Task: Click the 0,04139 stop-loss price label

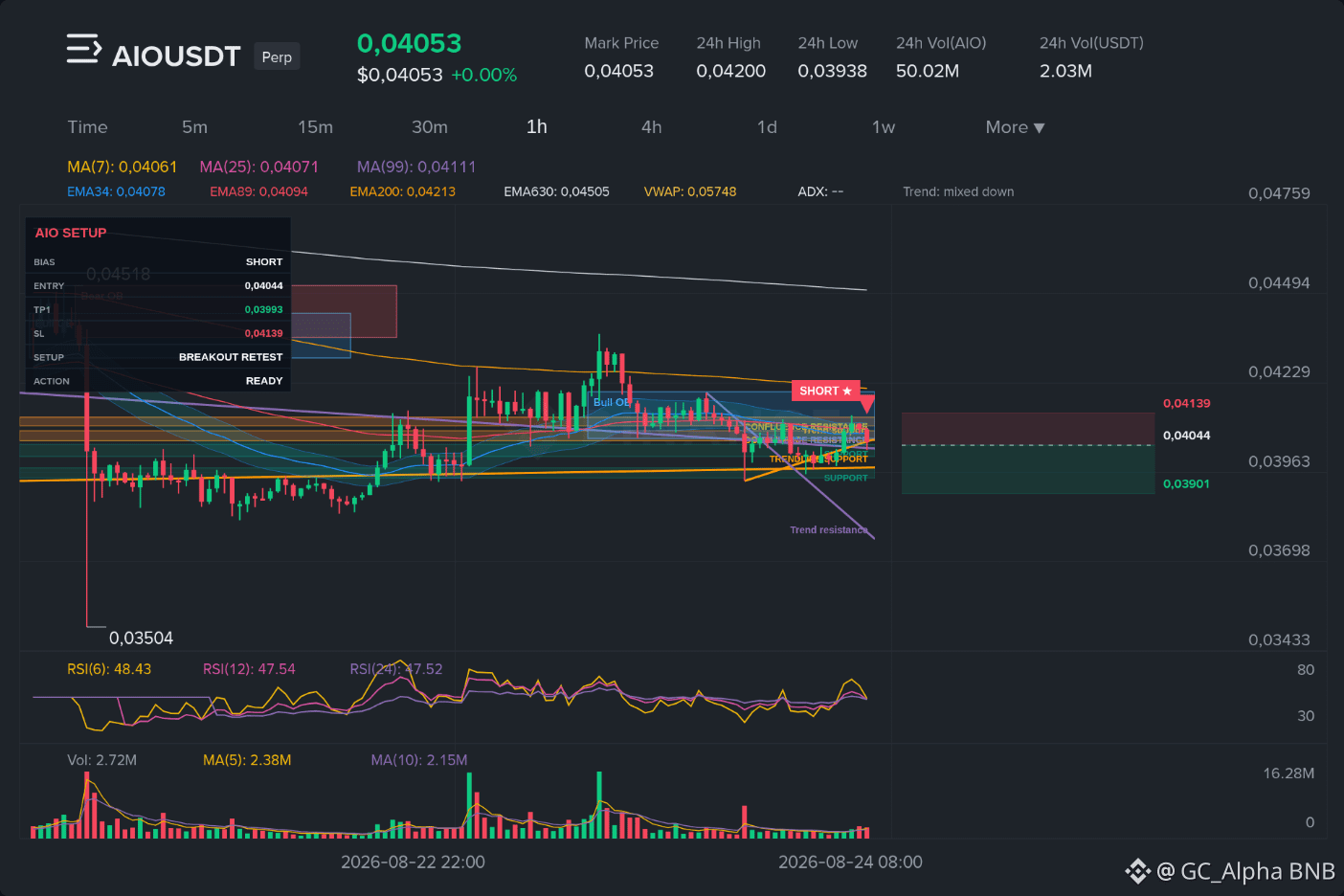Action: [x=1186, y=403]
